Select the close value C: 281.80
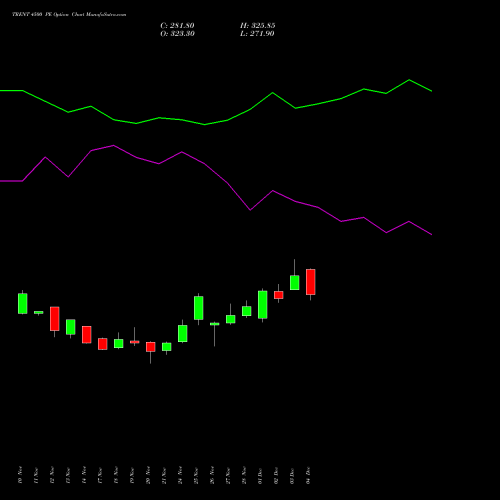 click(177, 26)
